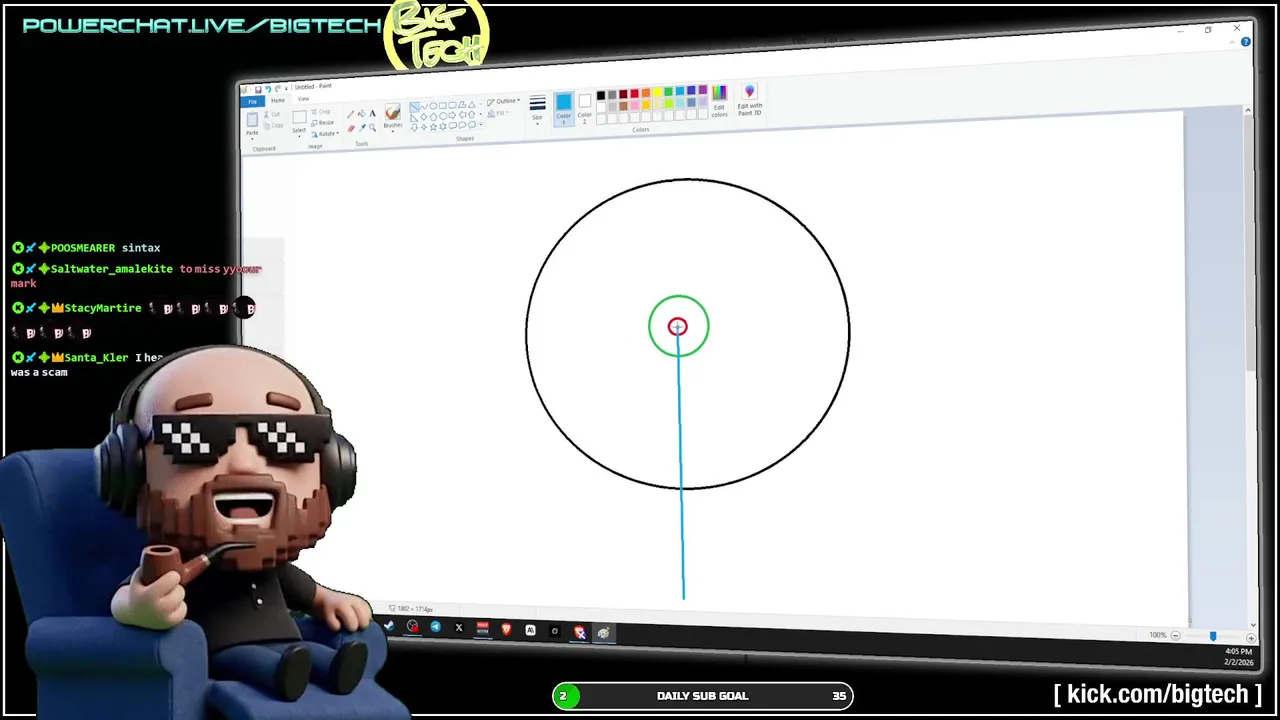This screenshot has width=1280, height=720.
Task: Click the zoom slider handle
Action: click(x=1213, y=636)
